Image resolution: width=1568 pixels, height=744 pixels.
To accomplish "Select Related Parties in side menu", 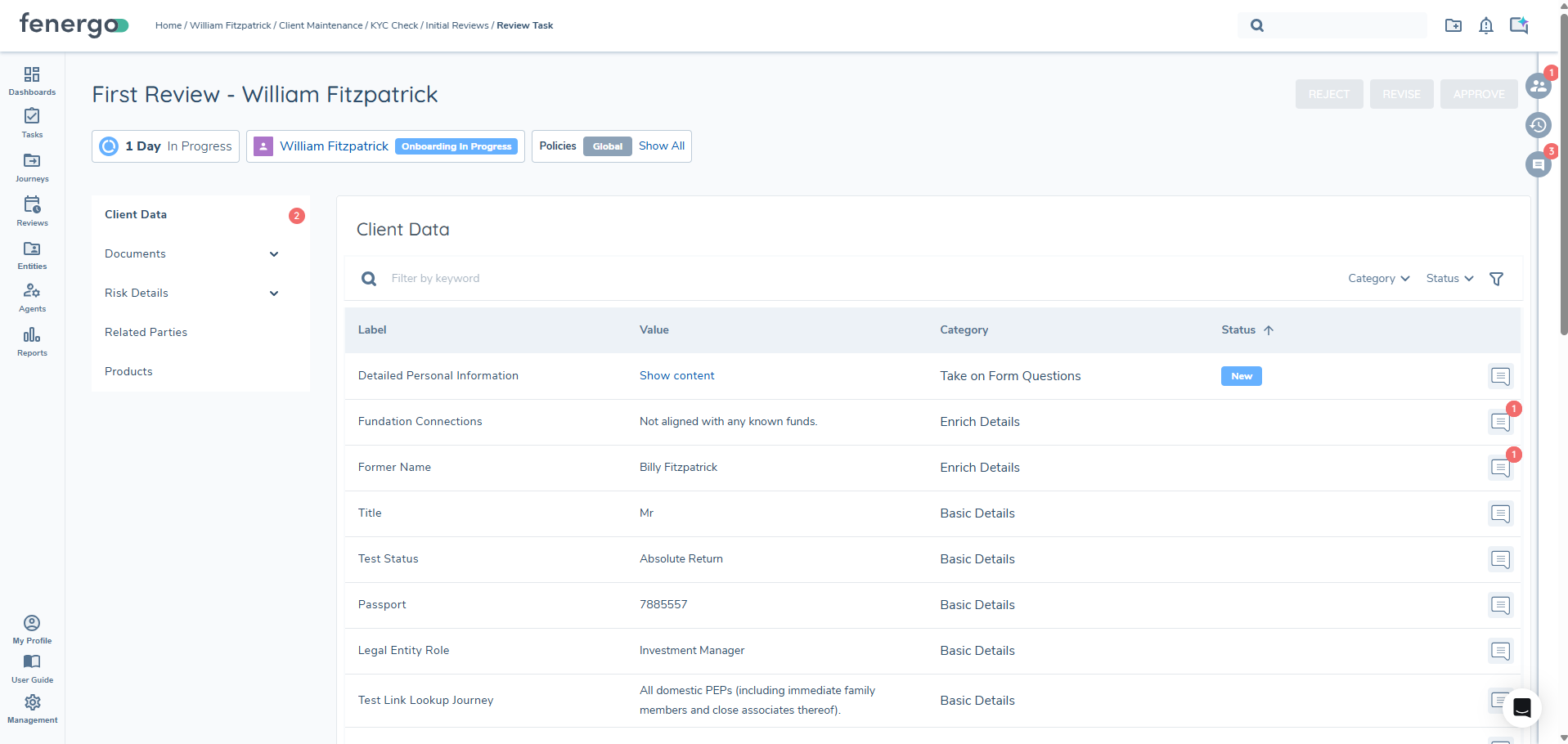I will (146, 332).
